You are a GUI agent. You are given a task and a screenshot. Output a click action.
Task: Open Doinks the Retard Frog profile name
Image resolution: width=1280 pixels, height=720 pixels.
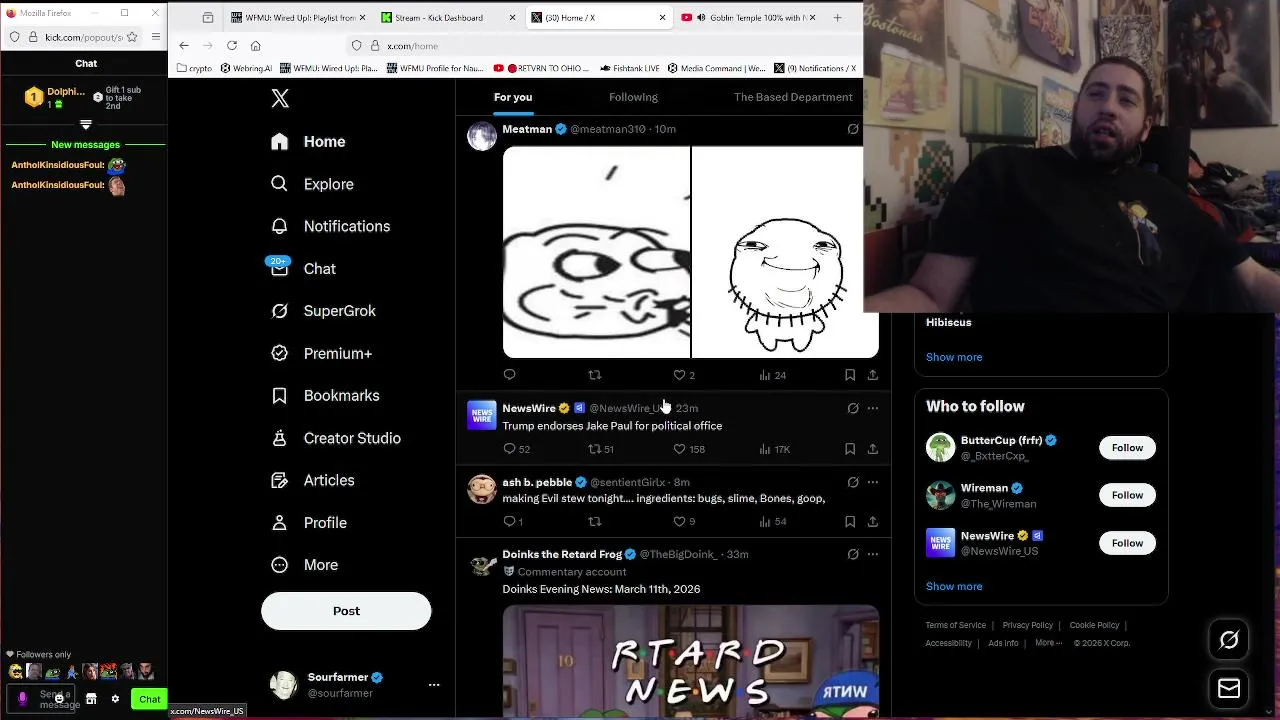[x=562, y=554]
